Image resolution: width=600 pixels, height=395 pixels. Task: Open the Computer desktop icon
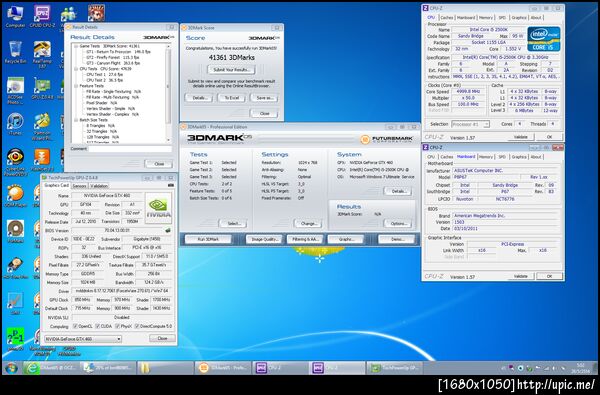click(x=15, y=16)
